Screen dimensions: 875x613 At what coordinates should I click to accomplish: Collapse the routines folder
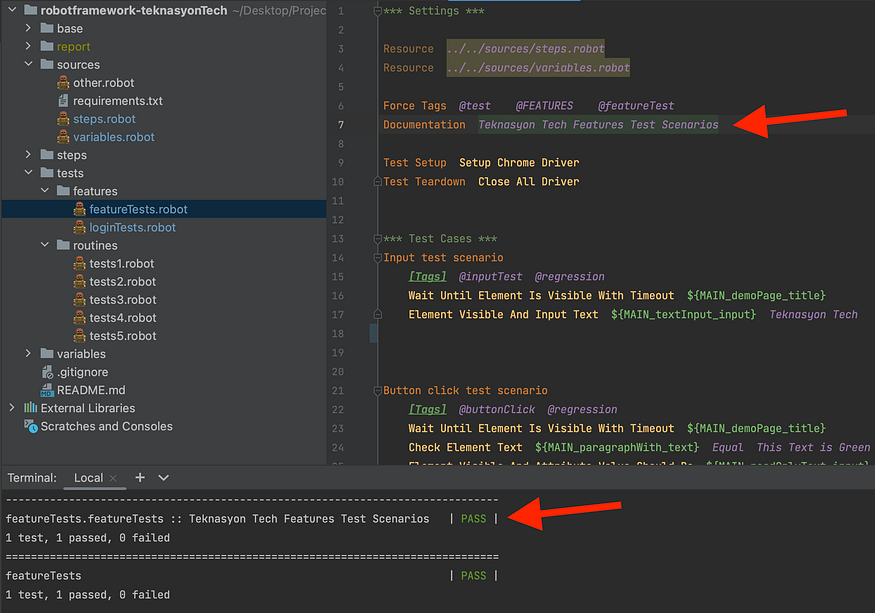pos(45,245)
